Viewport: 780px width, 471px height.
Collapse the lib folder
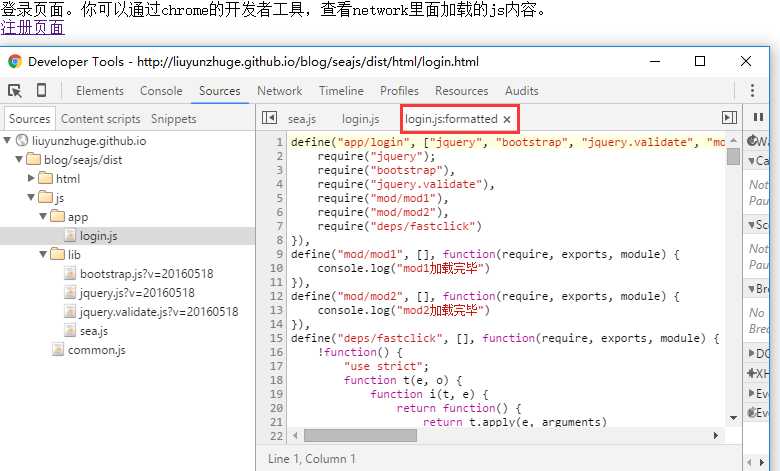tap(43, 254)
